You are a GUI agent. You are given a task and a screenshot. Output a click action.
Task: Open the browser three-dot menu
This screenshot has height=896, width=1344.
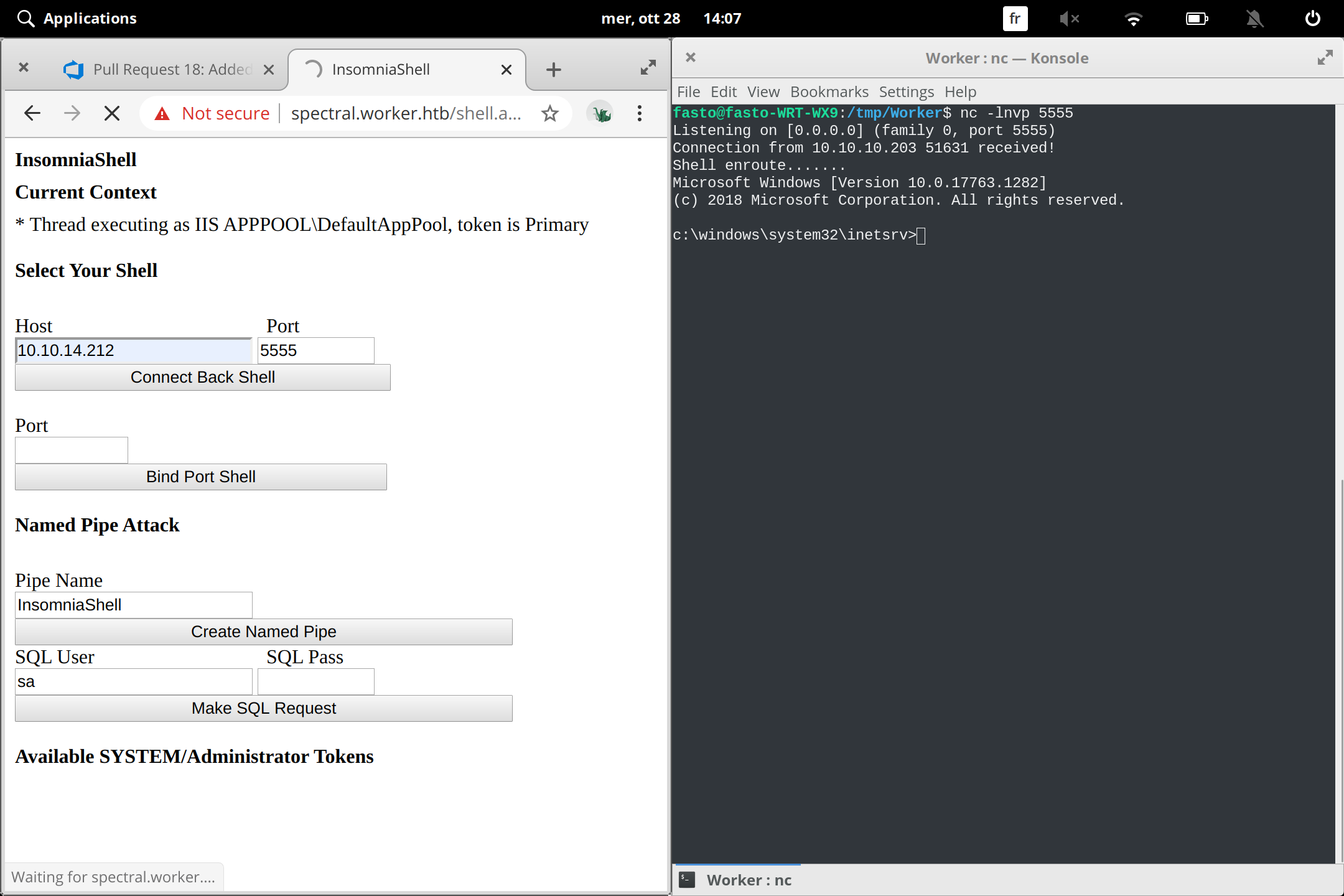(639, 113)
